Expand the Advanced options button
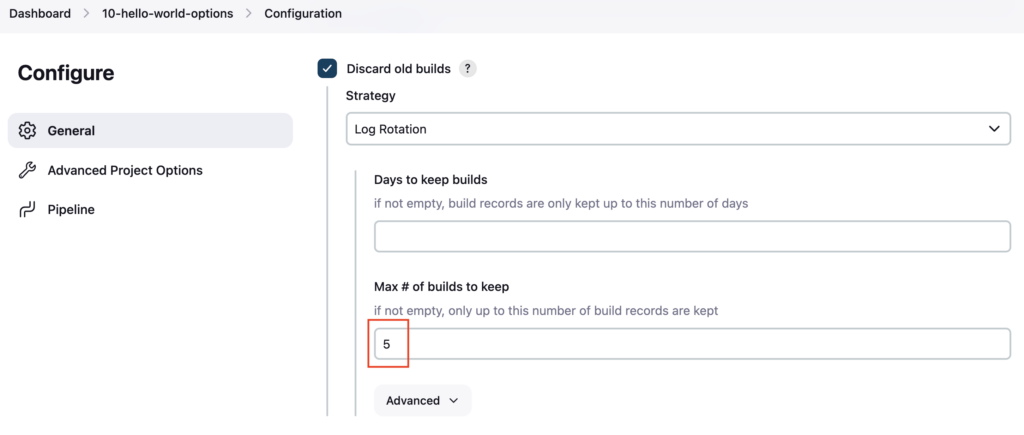 point(423,400)
